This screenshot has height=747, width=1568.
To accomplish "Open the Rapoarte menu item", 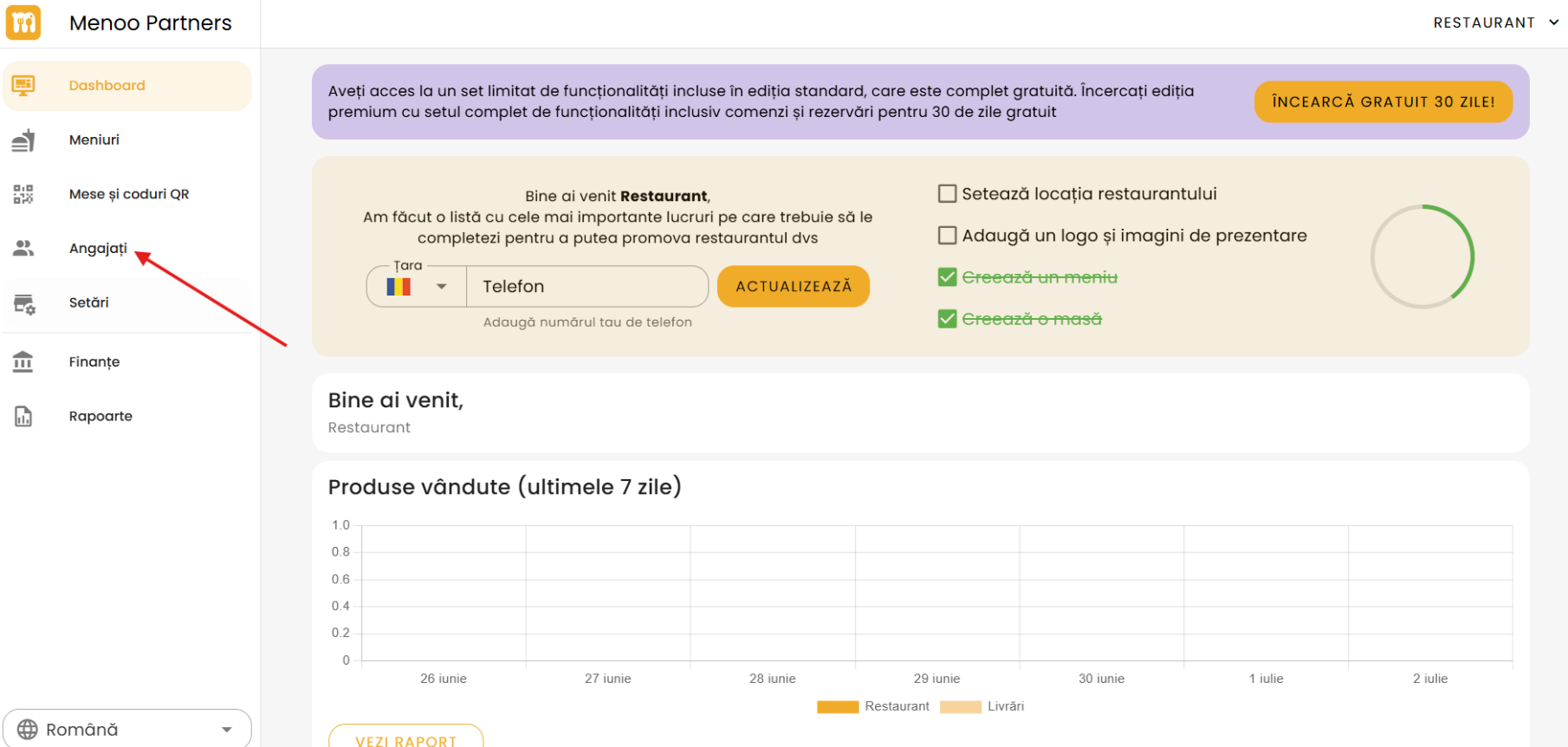I will coord(100,417).
